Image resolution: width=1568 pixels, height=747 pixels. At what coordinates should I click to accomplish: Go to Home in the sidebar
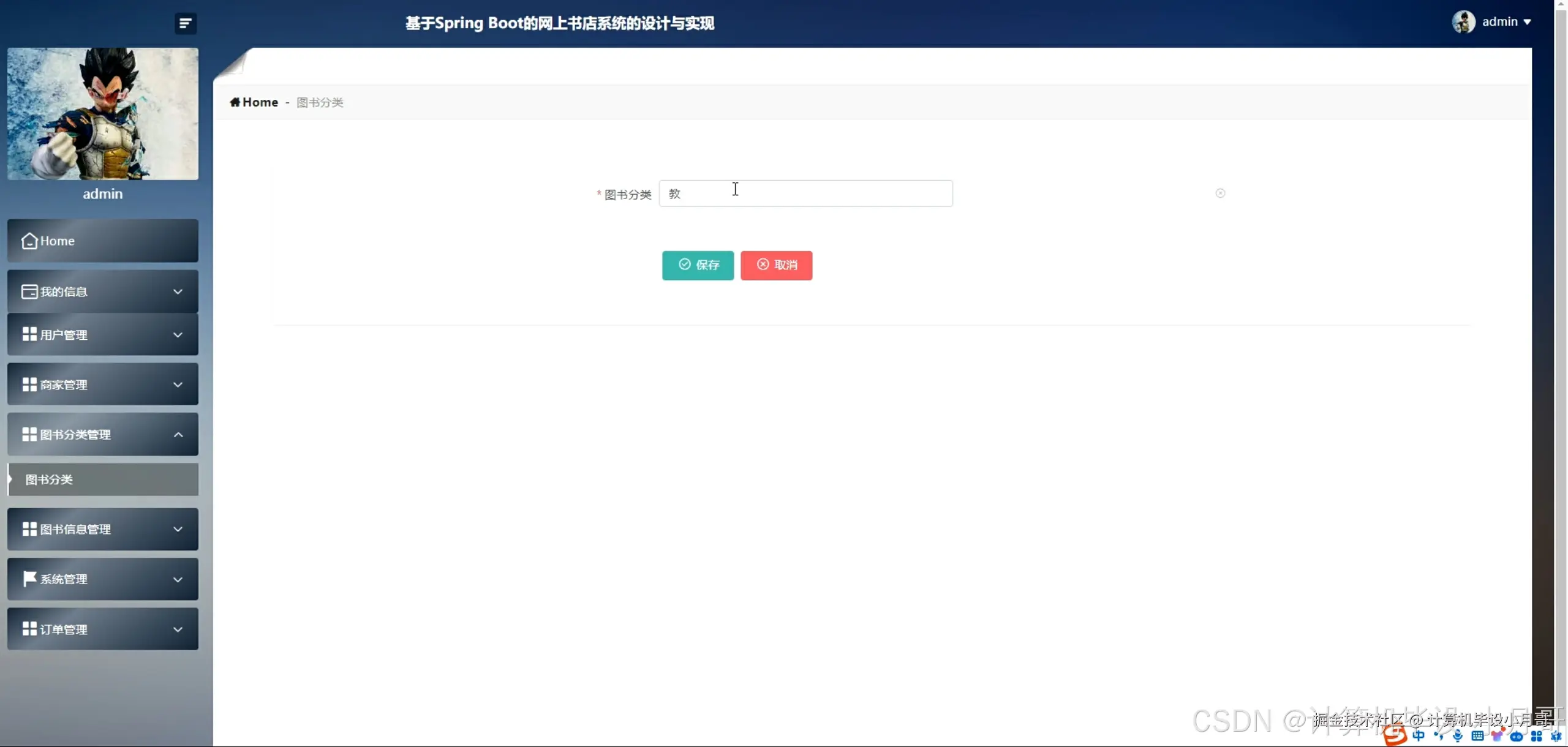103,241
